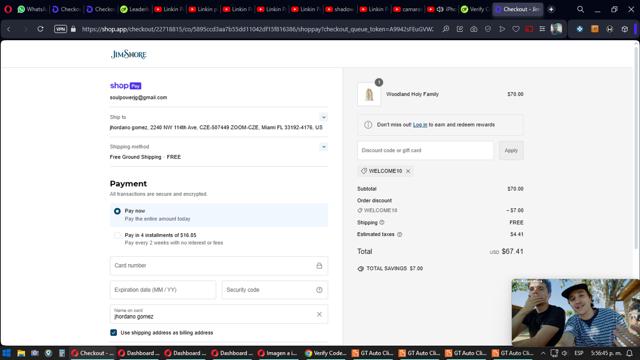This screenshot has width=640, height=360.
Task: Click the card number lock icon
Action: [319, 266]
